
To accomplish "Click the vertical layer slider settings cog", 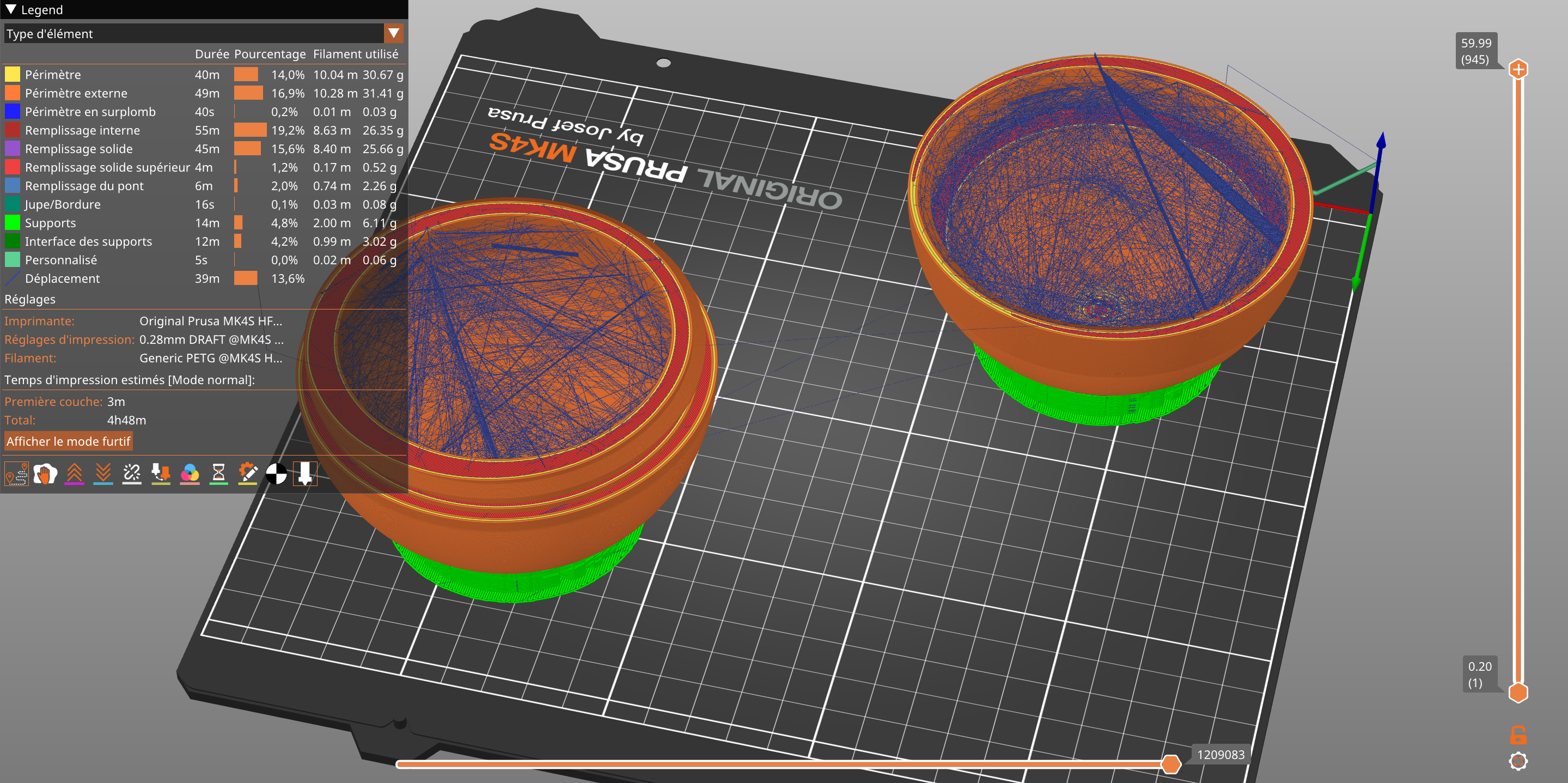I will pyautogui.click(x=1518, y=761).
